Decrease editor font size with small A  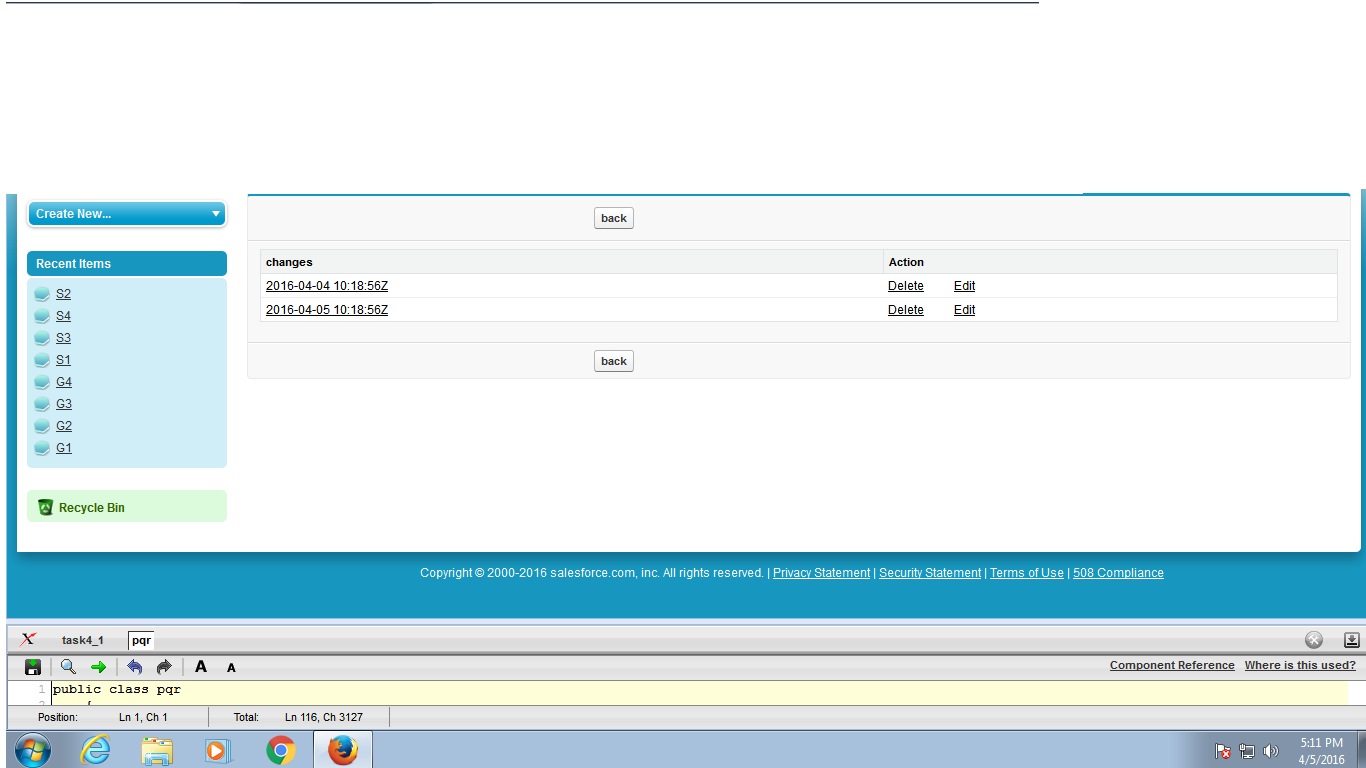[231, 668]
